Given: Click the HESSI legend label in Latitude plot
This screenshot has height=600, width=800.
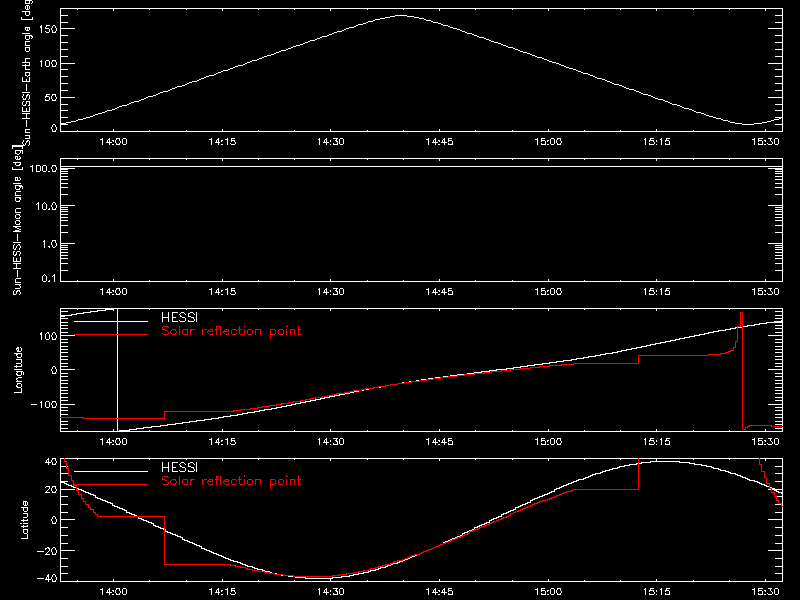Looking at the screenshot, I should [179, 467].
